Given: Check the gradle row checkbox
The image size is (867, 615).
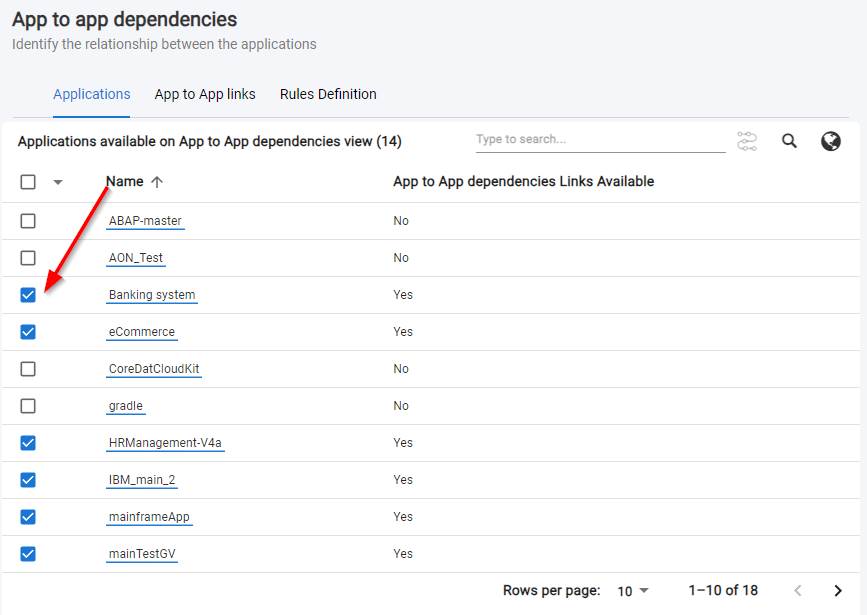Looking at the screenshot, I should click(28, 406).
